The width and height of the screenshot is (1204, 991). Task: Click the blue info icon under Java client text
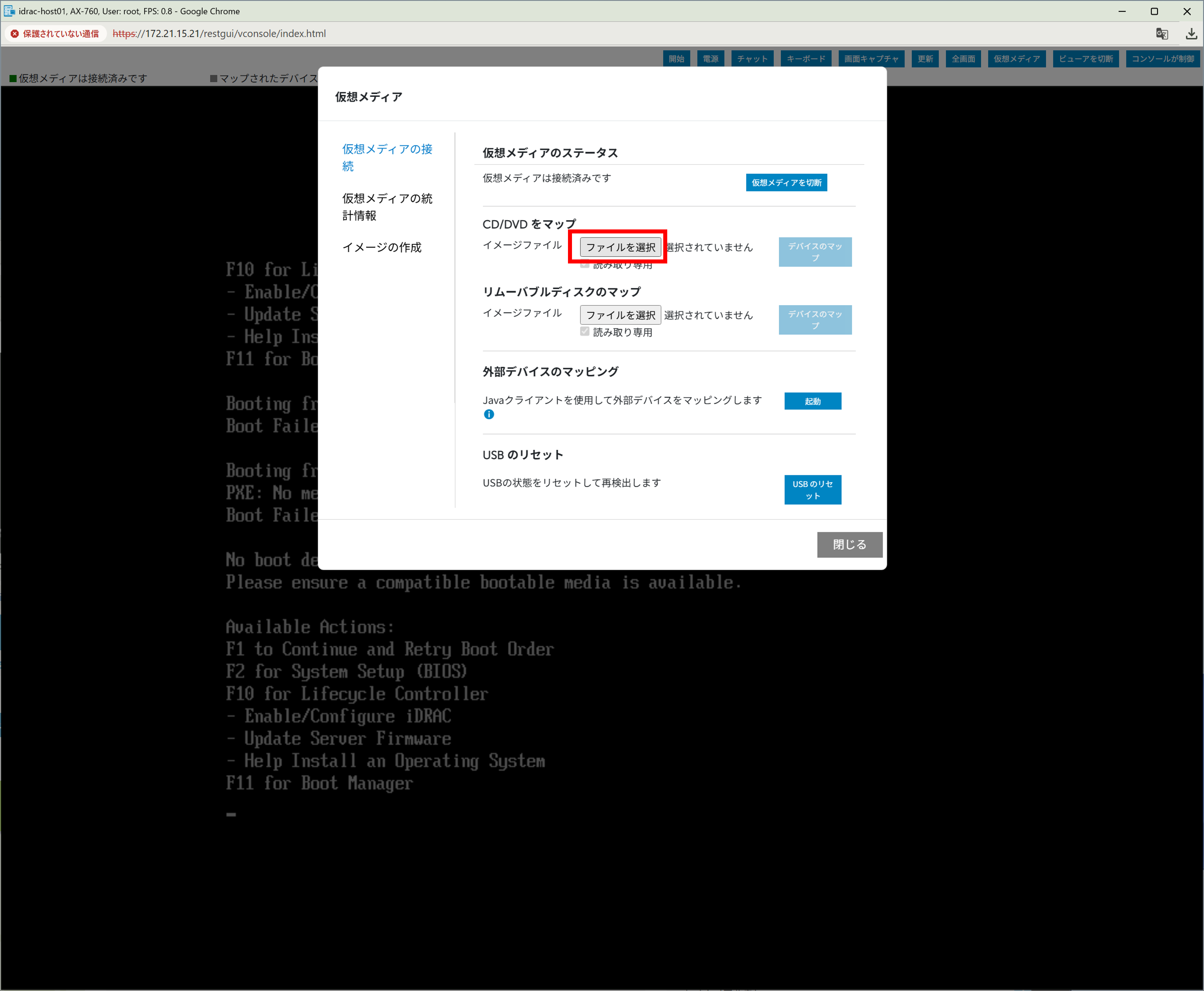(488, 414)
